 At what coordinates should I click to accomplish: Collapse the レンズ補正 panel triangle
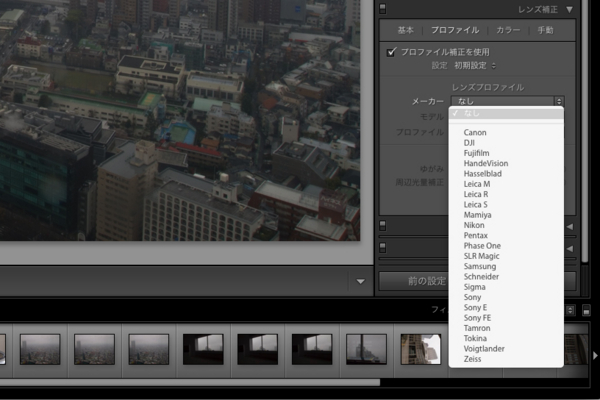(x=569, y=10)
